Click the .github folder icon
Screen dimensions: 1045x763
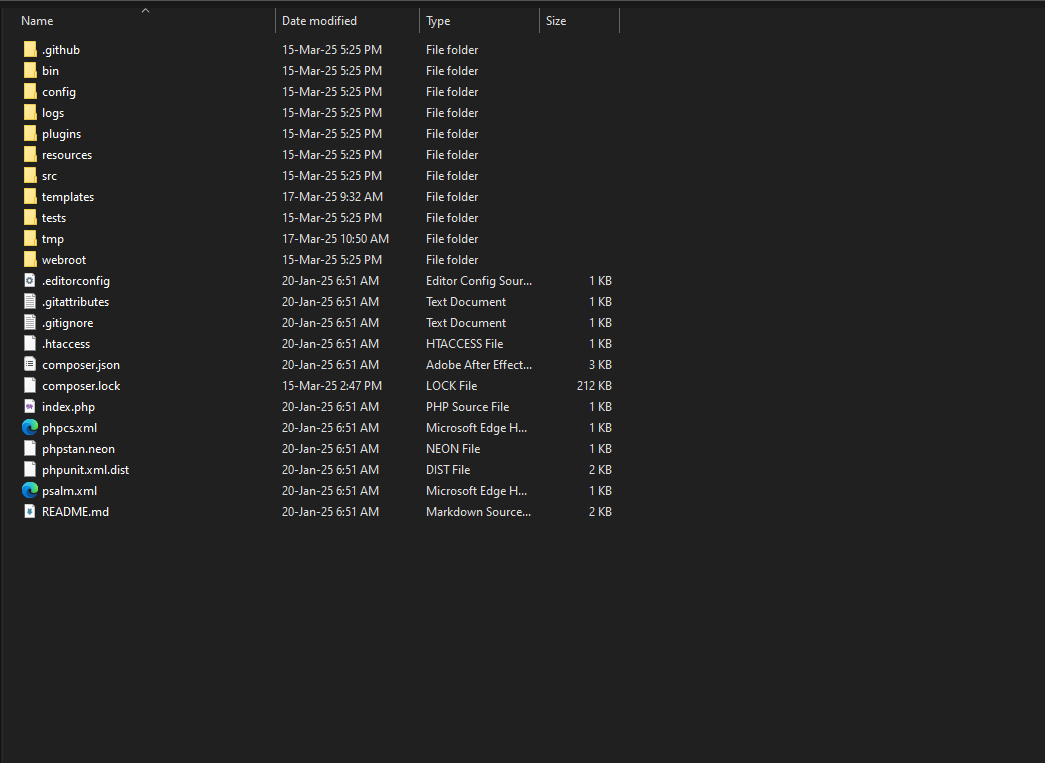pos(30,49)
